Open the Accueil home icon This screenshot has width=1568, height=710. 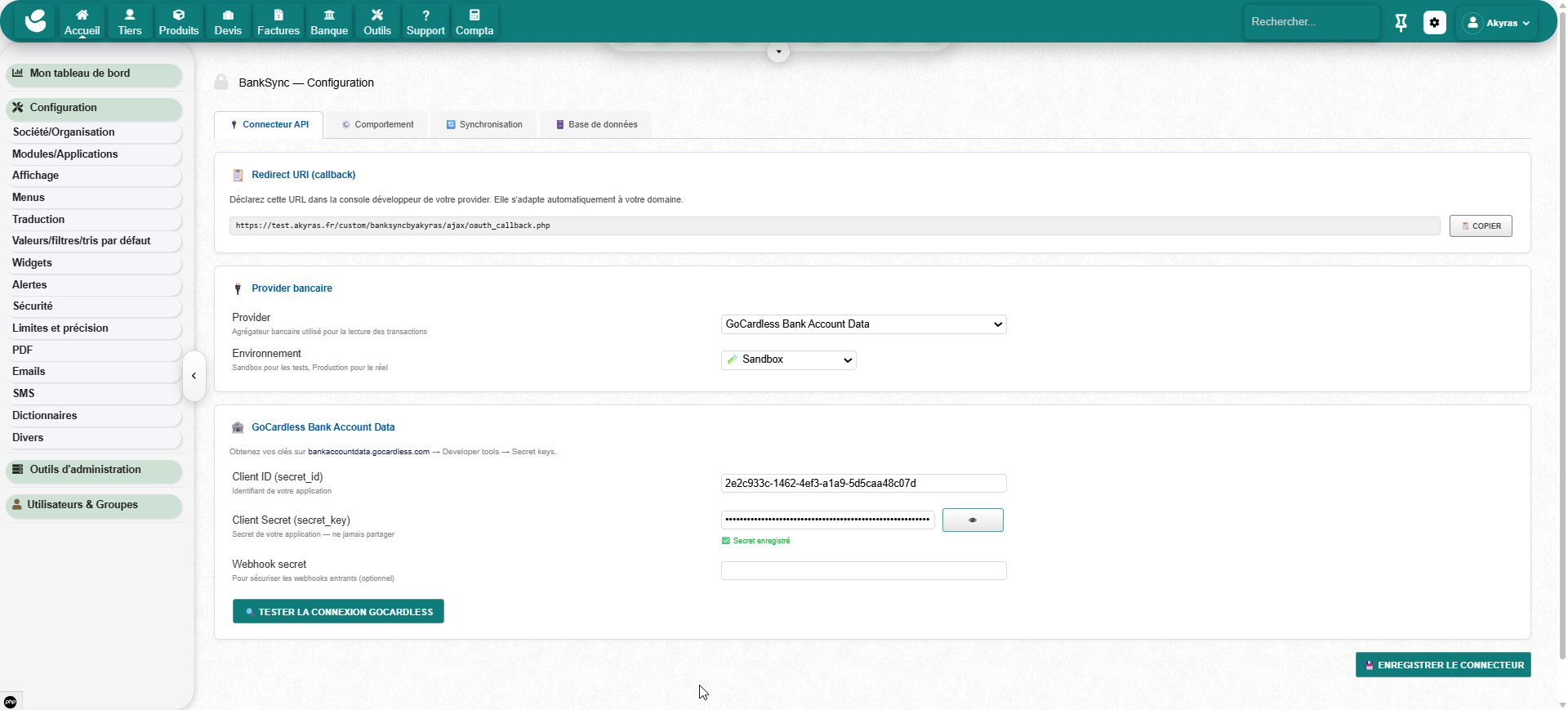coord(82,16)
